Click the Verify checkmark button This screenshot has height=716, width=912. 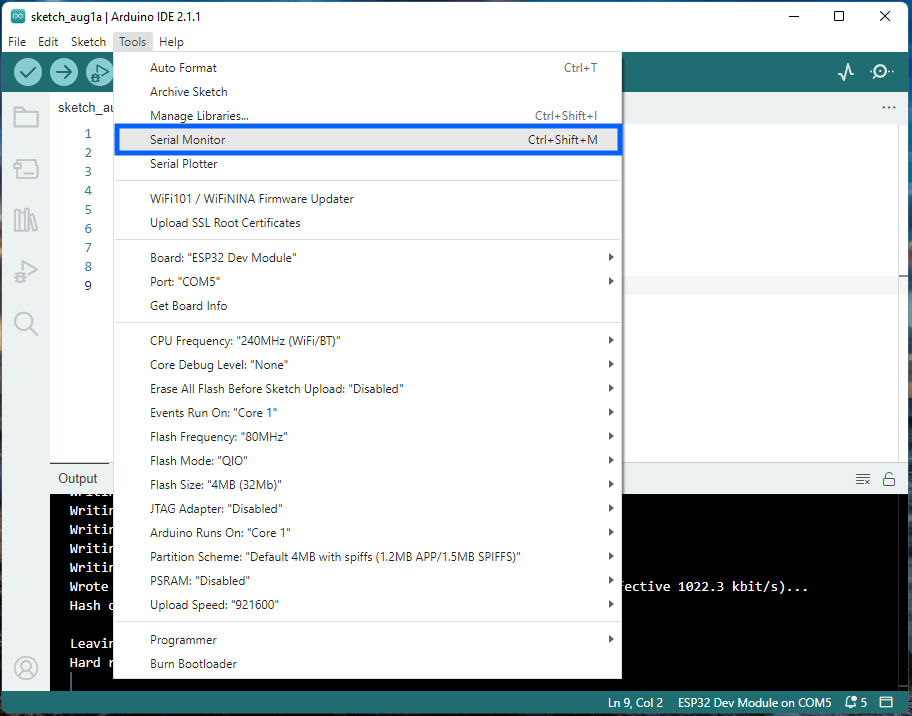(x=28, y=72)
